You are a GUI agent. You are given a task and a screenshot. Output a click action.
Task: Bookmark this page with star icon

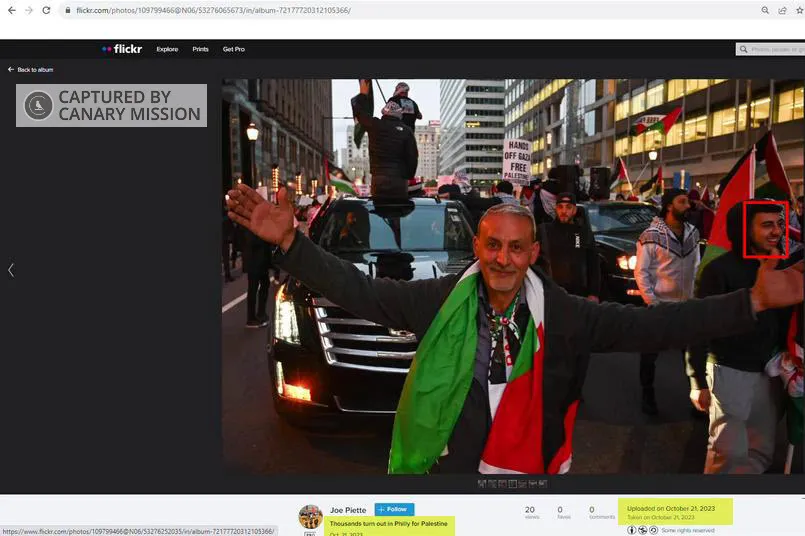[798, 10]
